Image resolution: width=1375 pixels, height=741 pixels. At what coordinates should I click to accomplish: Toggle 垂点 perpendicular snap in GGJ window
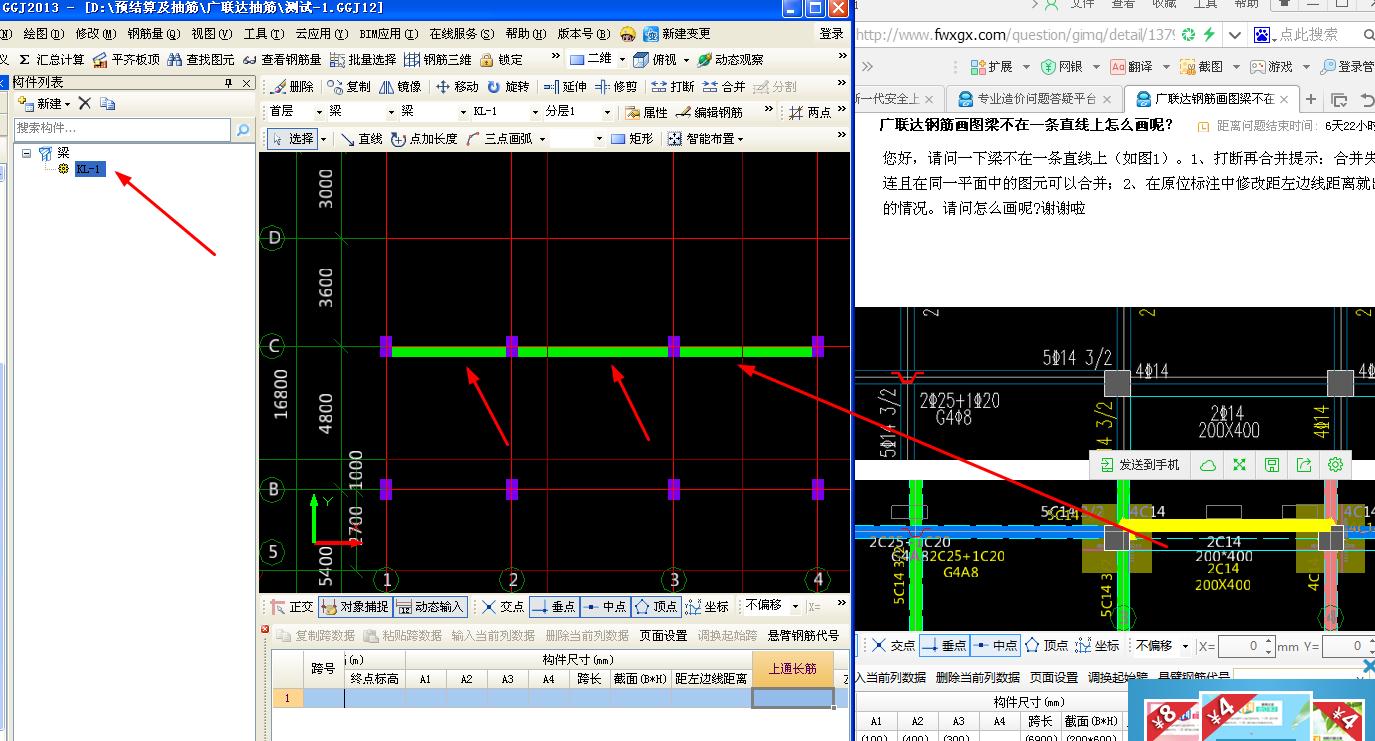click(x=553, y=607)
